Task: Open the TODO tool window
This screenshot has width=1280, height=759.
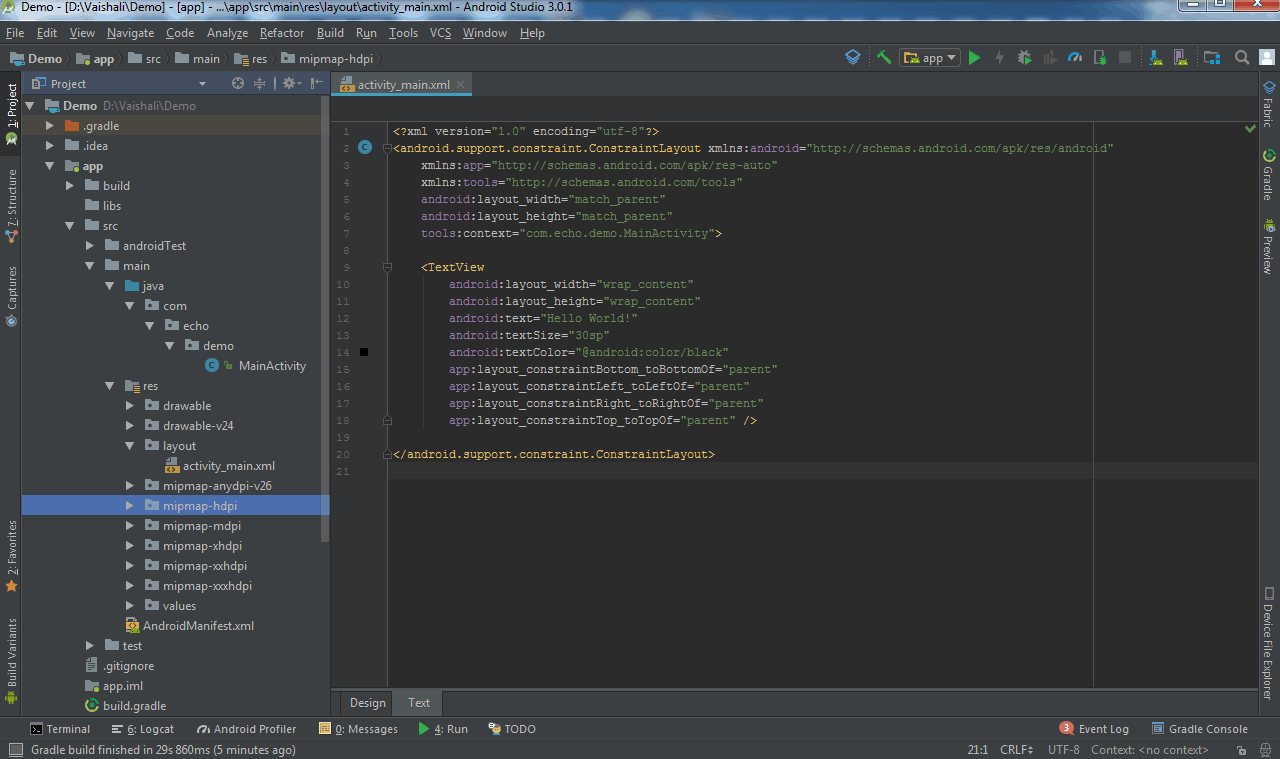Action: coord(511,729)
